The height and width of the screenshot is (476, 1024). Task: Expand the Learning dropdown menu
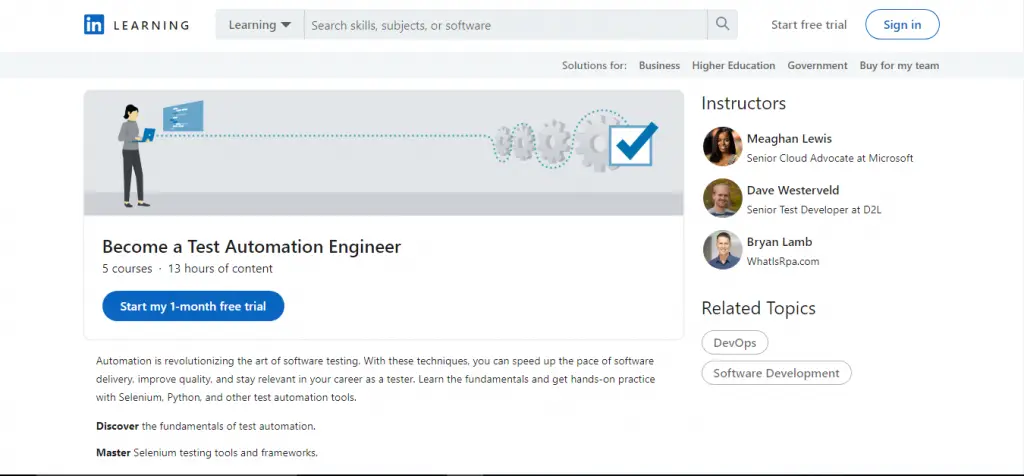tap(259, 25)
